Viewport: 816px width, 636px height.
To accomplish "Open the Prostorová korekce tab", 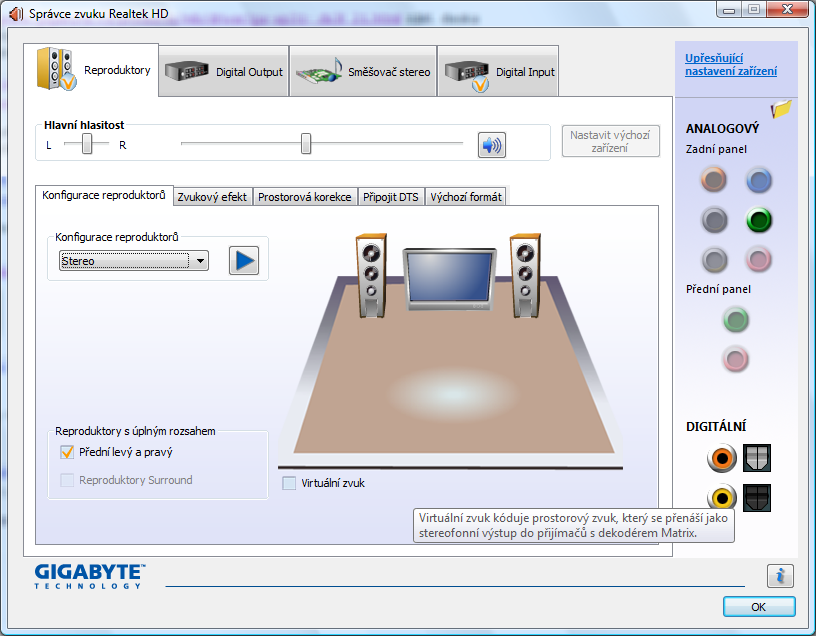I will 305,197.
